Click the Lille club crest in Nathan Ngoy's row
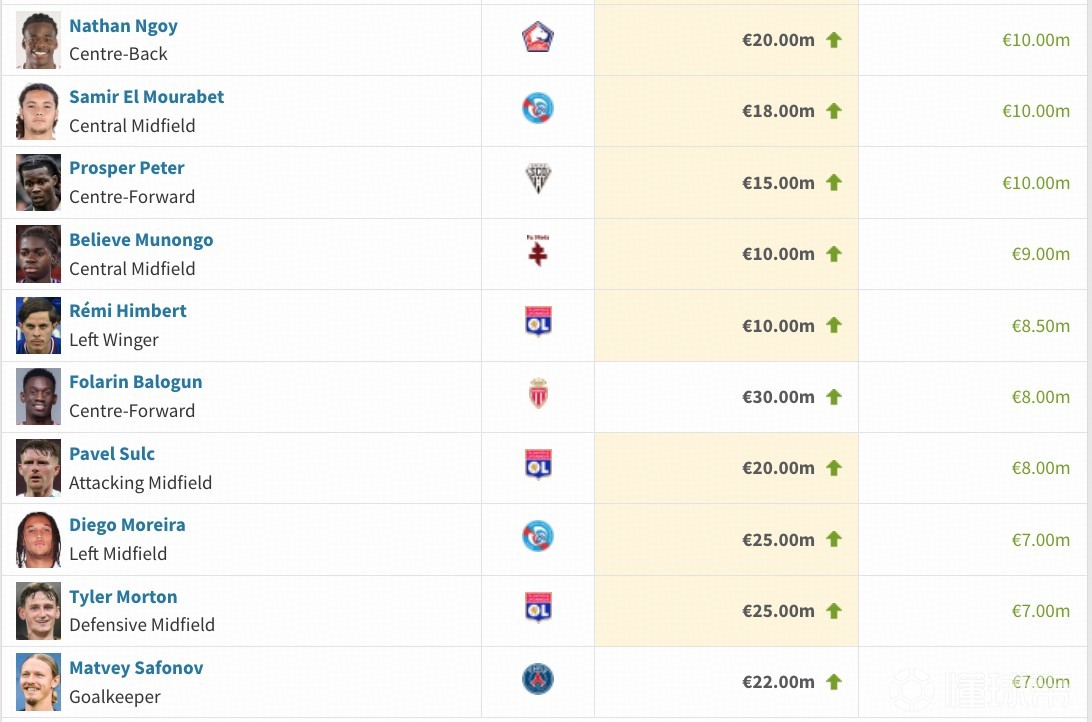Image resolution: width=1092 pixels, height=722 pixels. coord(538,38)
